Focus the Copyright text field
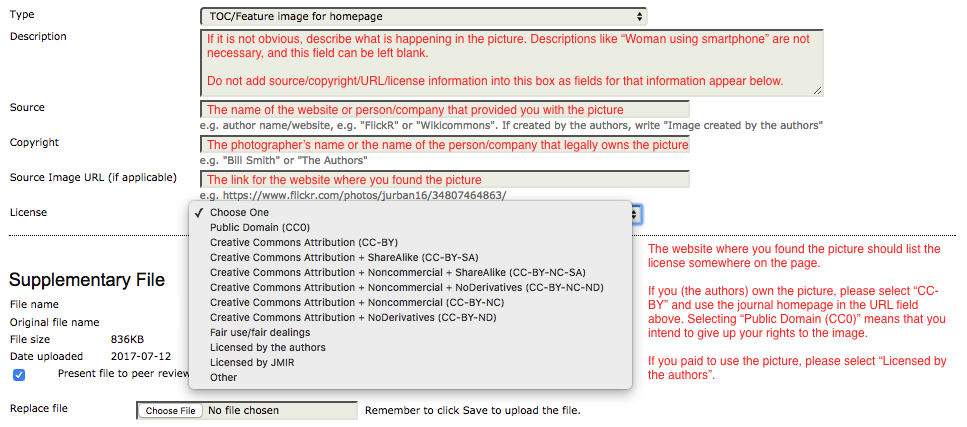Viewport: 967px width, 427px height. click(445, 144)
